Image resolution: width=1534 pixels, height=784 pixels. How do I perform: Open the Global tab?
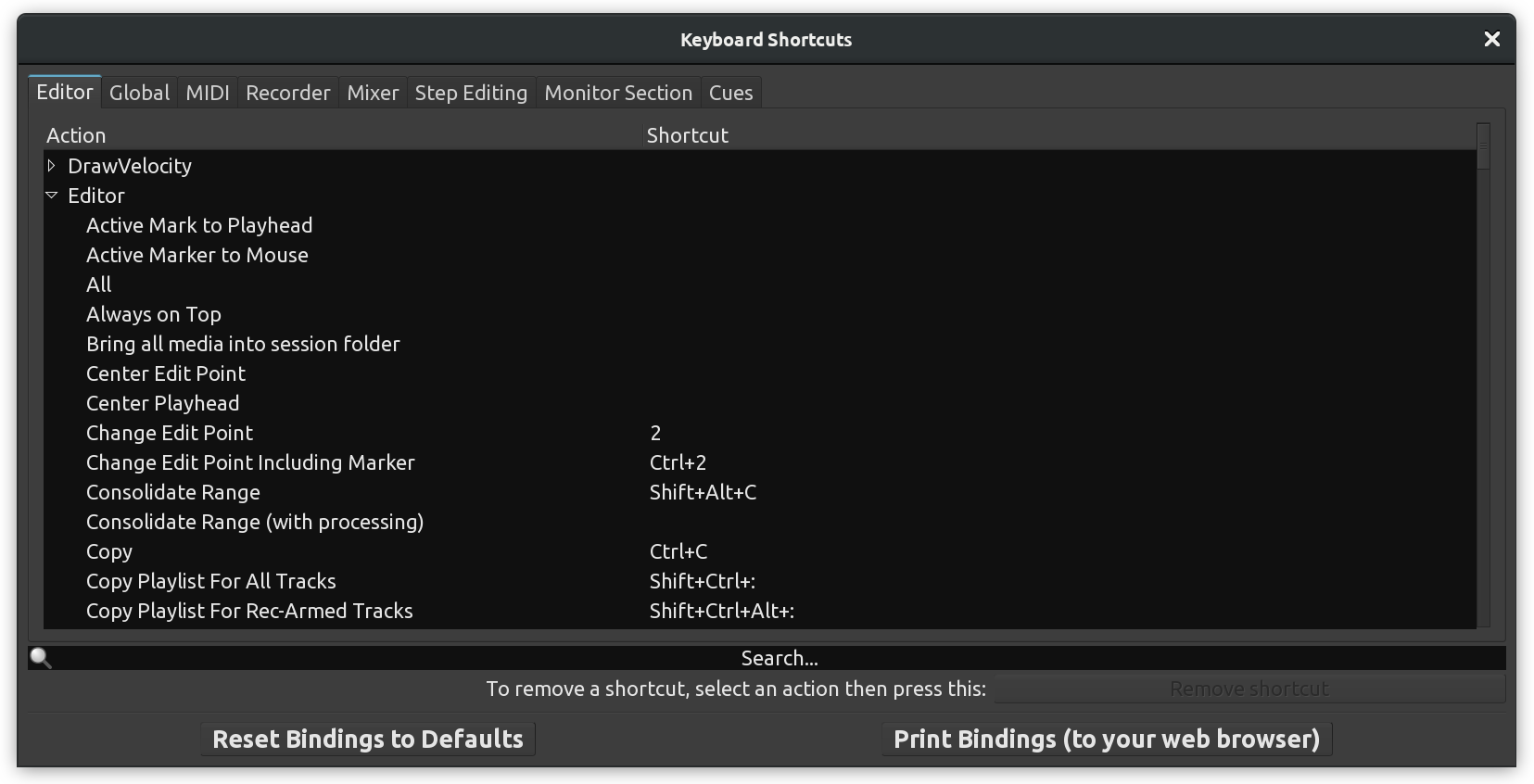pyautogui.click(x=139, y=93)
